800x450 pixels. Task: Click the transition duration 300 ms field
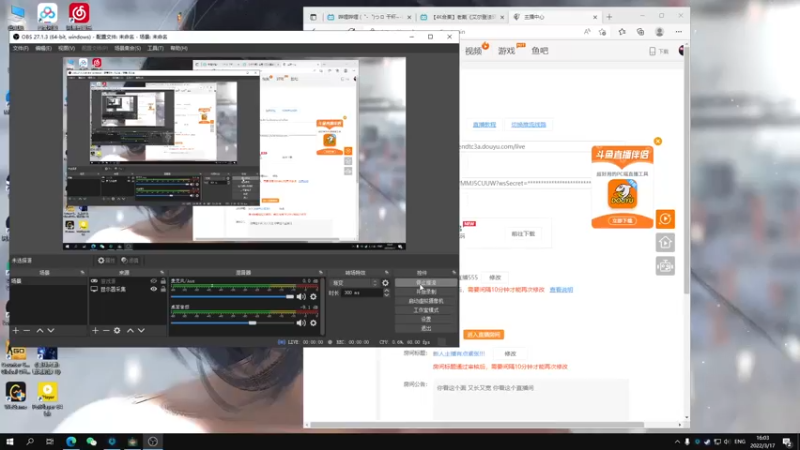click(362, 293)
